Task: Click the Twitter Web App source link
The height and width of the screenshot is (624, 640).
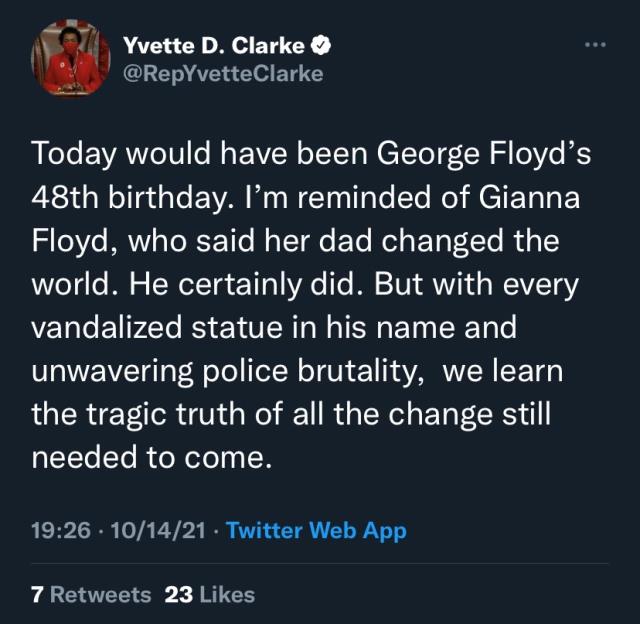Action: pyautogui.click(x=316, y=530)
